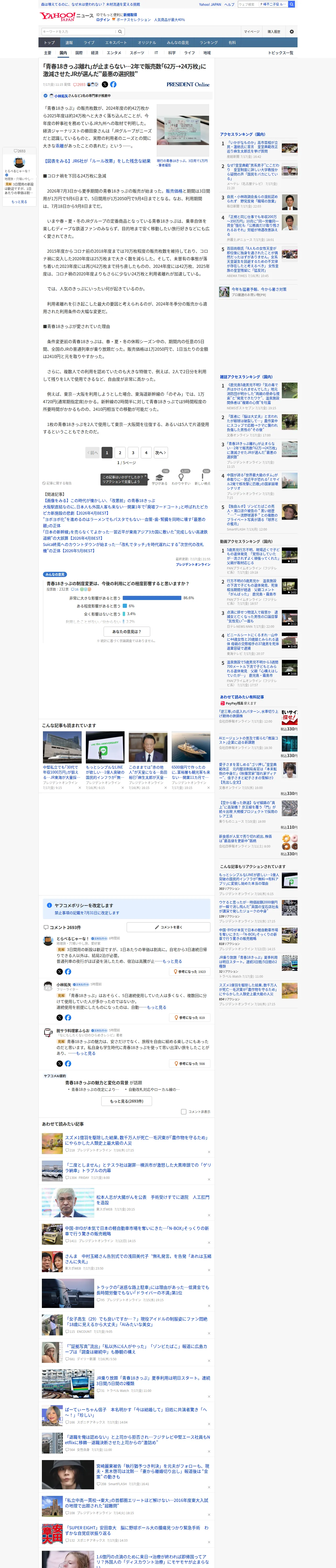This screenshot has width=336, height=1568.
Task: Switch to the みんなの意見 tab
Action: pyautogui.click(x=177, y=43)
